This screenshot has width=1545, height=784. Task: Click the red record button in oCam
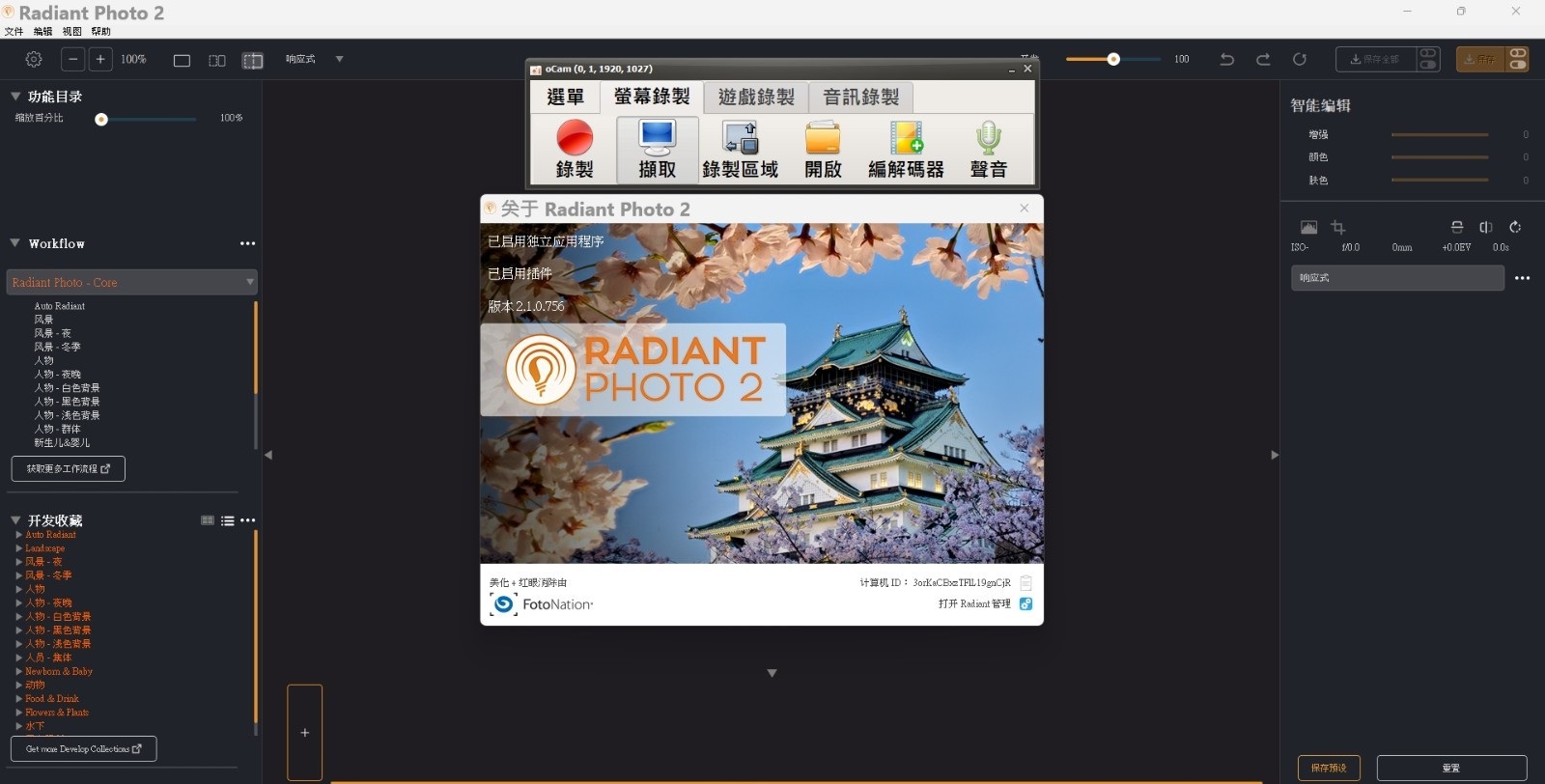click(575, 138)
